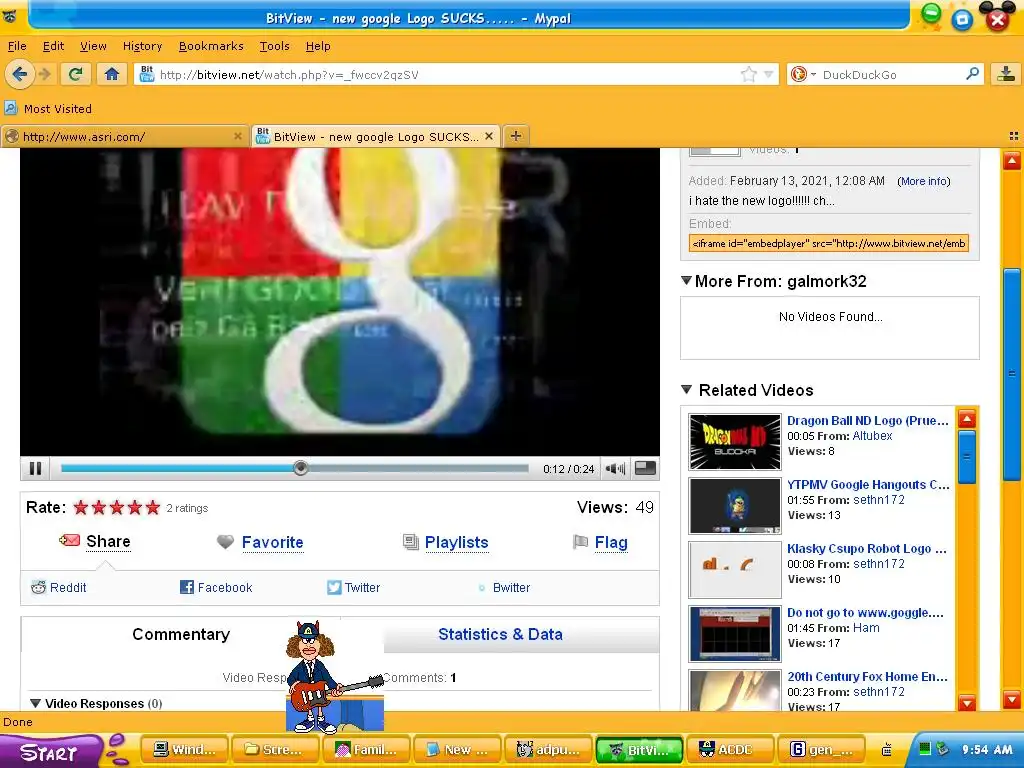Click the video progress slider handle
The width and height of the screenshot is (1024, 768).
click(300, 468)
